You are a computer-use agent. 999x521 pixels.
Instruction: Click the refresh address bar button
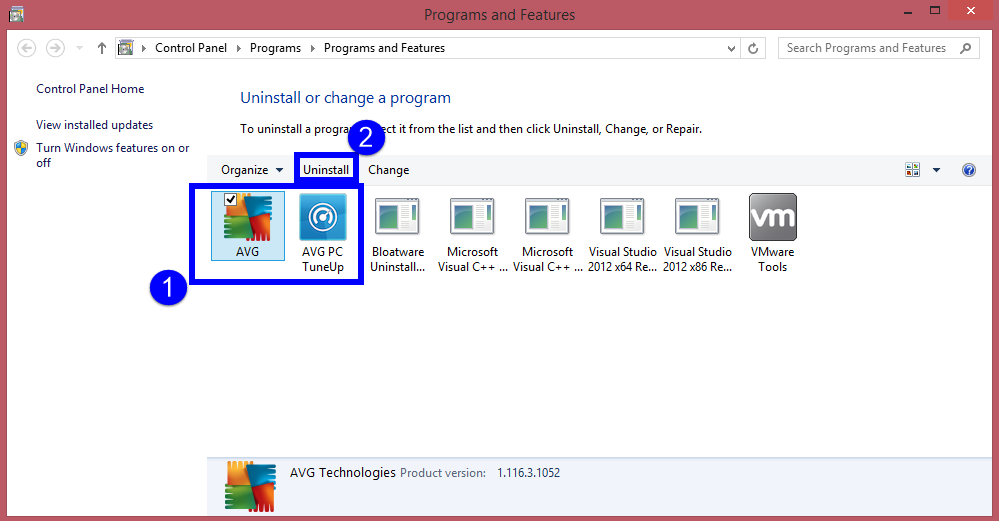[753, 48]
